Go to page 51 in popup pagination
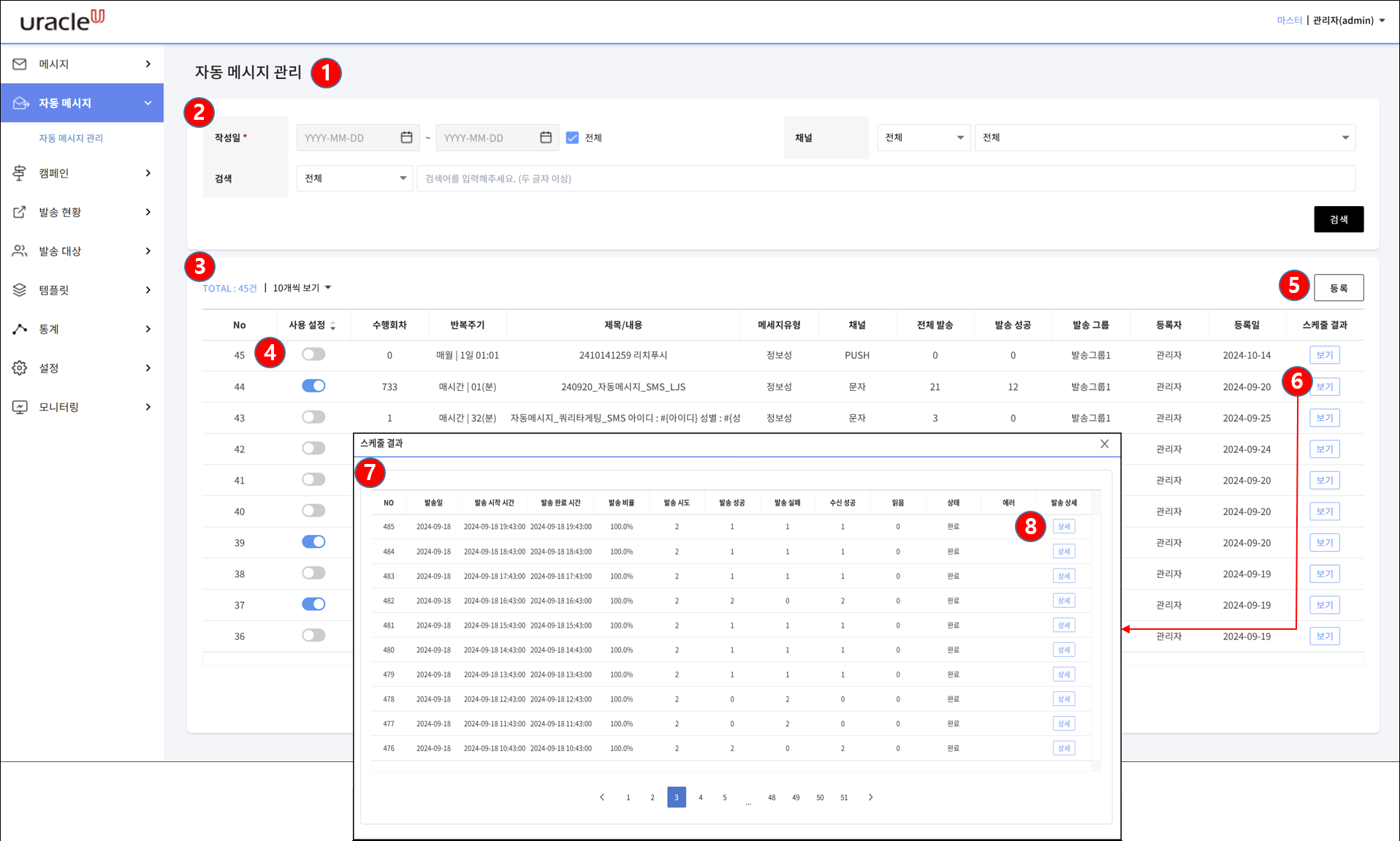Viewport: 1400px width, 841px height. tap(844, 797)
